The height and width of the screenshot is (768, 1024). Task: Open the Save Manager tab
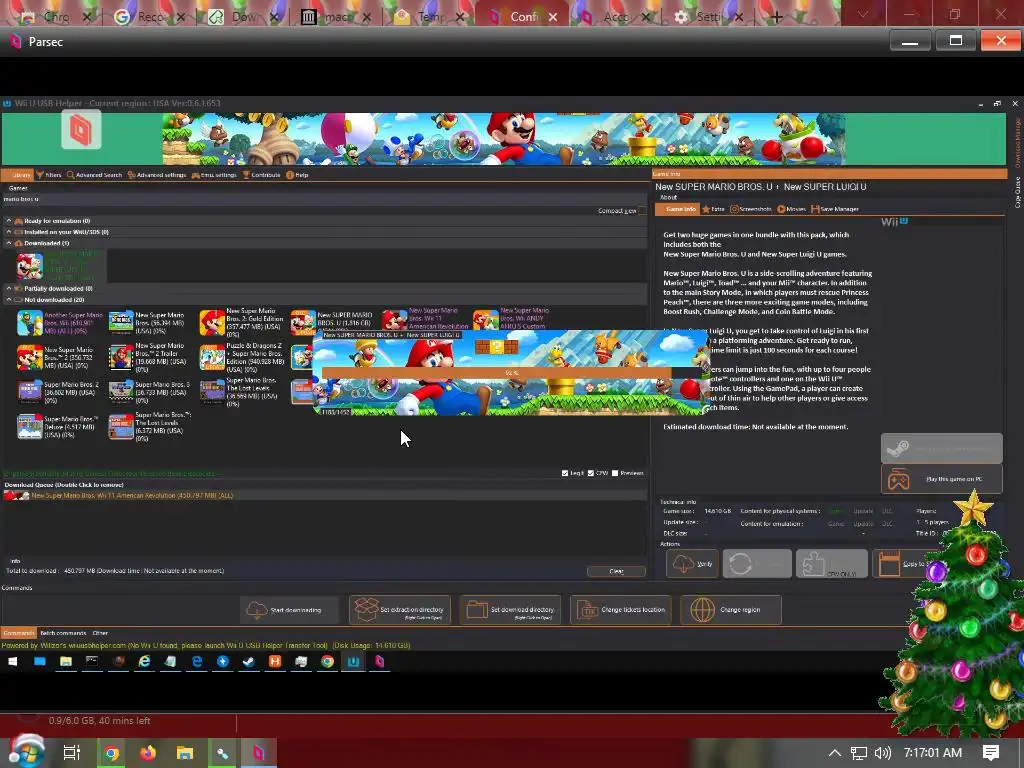(835, 209)
